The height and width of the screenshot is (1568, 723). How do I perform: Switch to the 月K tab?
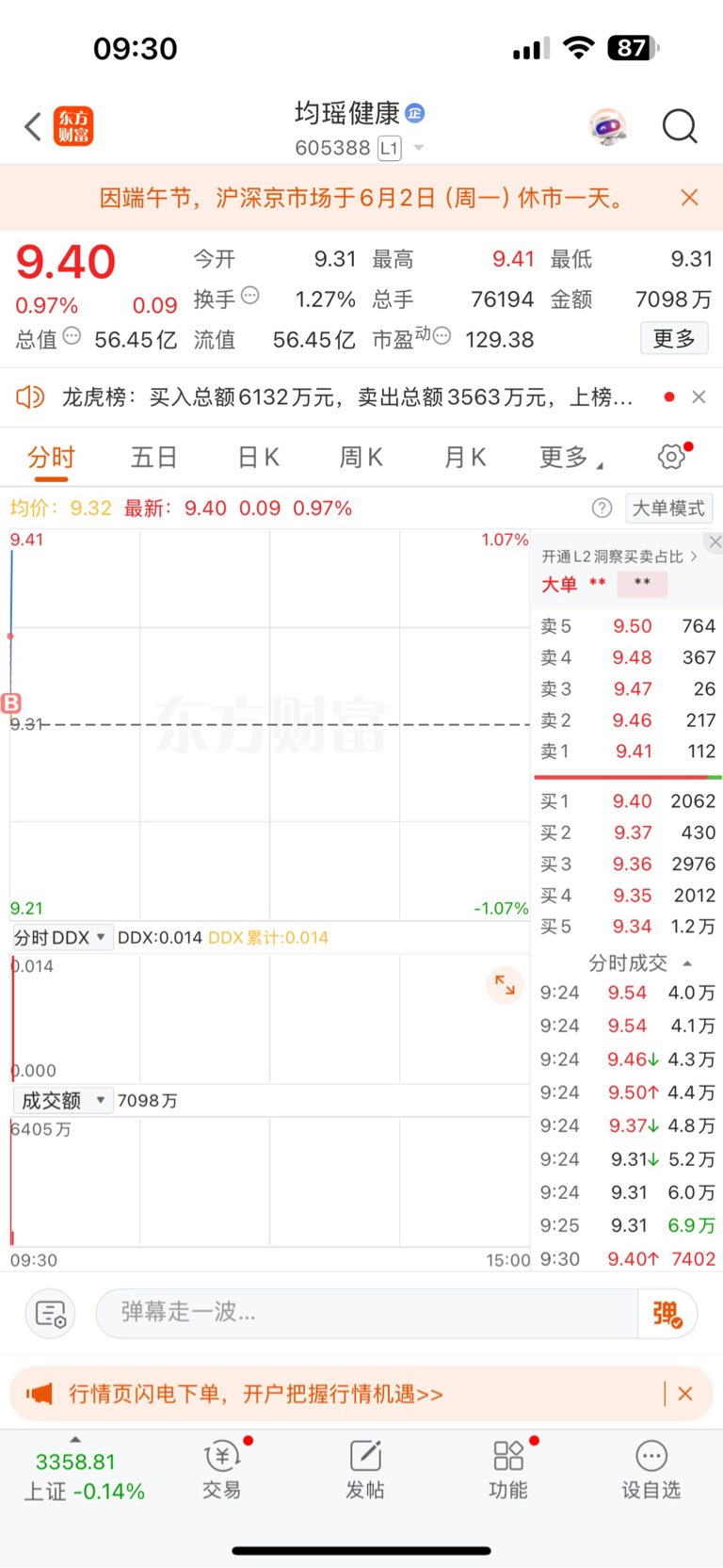pos(465,458)
